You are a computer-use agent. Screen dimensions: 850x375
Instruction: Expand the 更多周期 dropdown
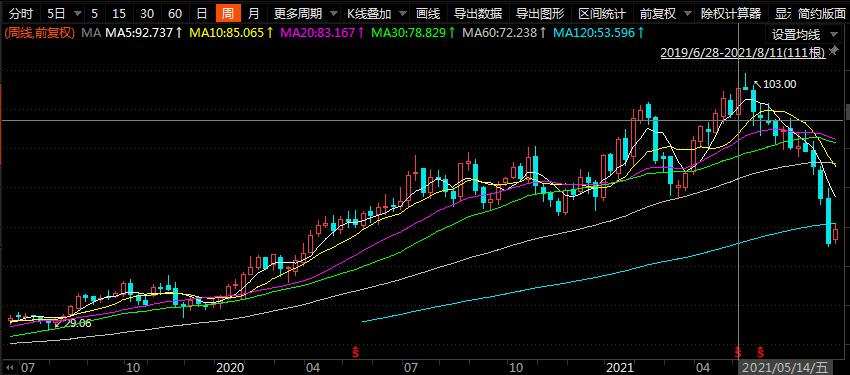304,14
